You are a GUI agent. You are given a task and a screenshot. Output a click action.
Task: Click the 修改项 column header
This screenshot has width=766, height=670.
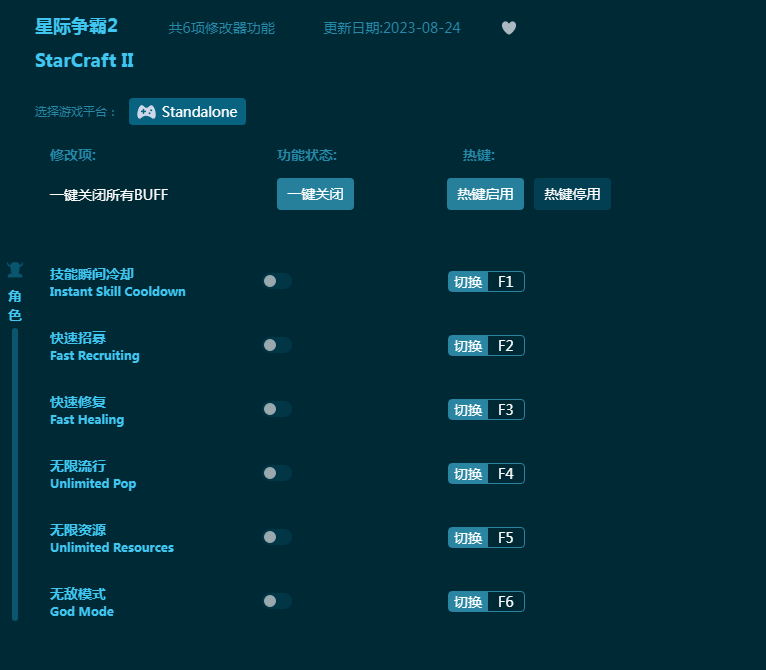point(73,155)
